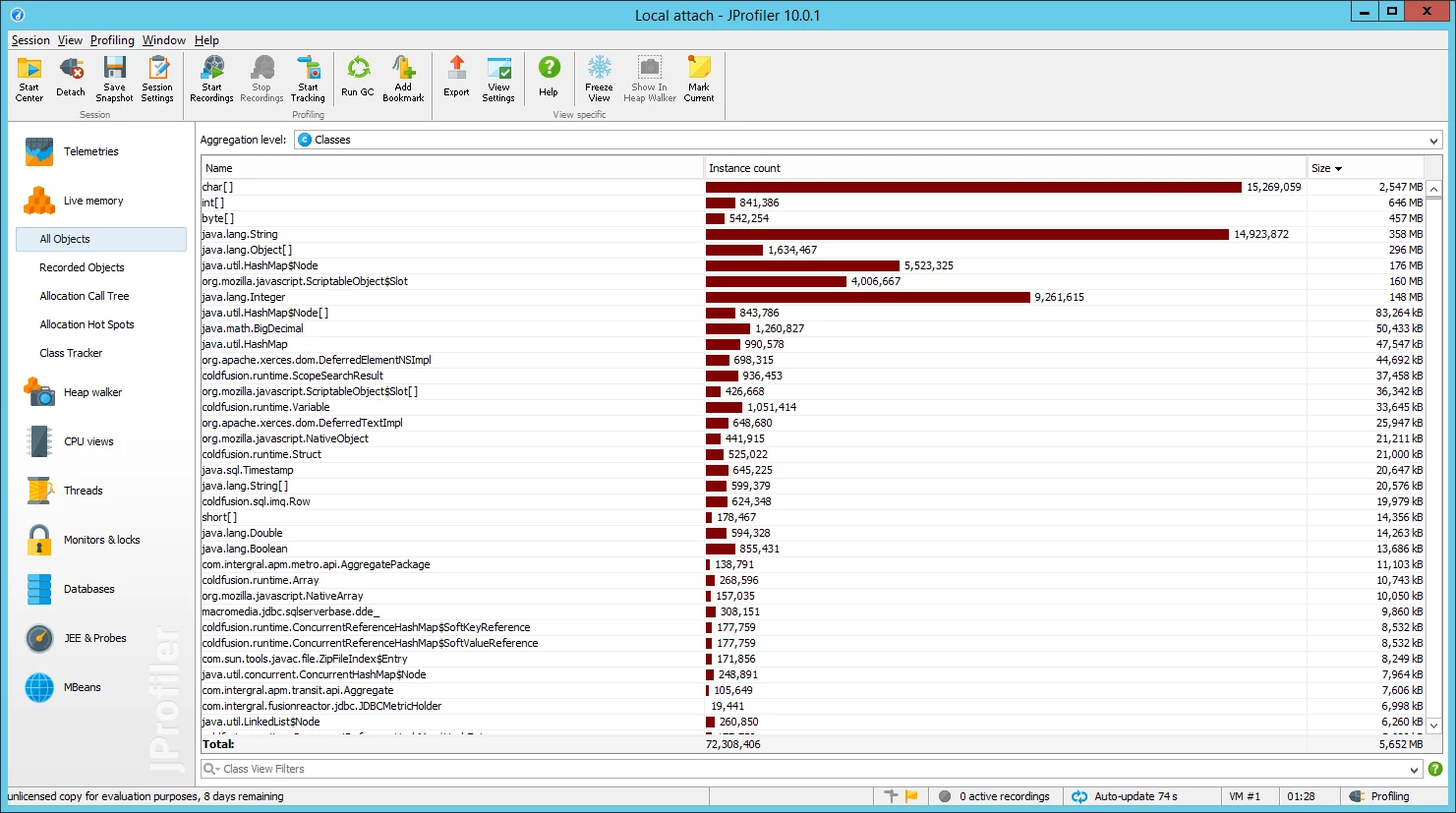1456x813 pixels.
Task: Select the coldfusion.runtime.Struct row
Action: (813, 454)
